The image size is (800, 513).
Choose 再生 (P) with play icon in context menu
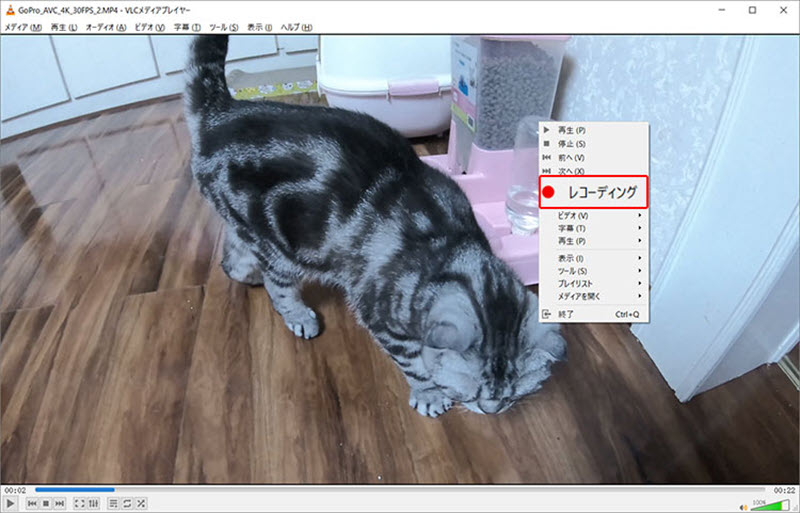(x=594, y=130)
